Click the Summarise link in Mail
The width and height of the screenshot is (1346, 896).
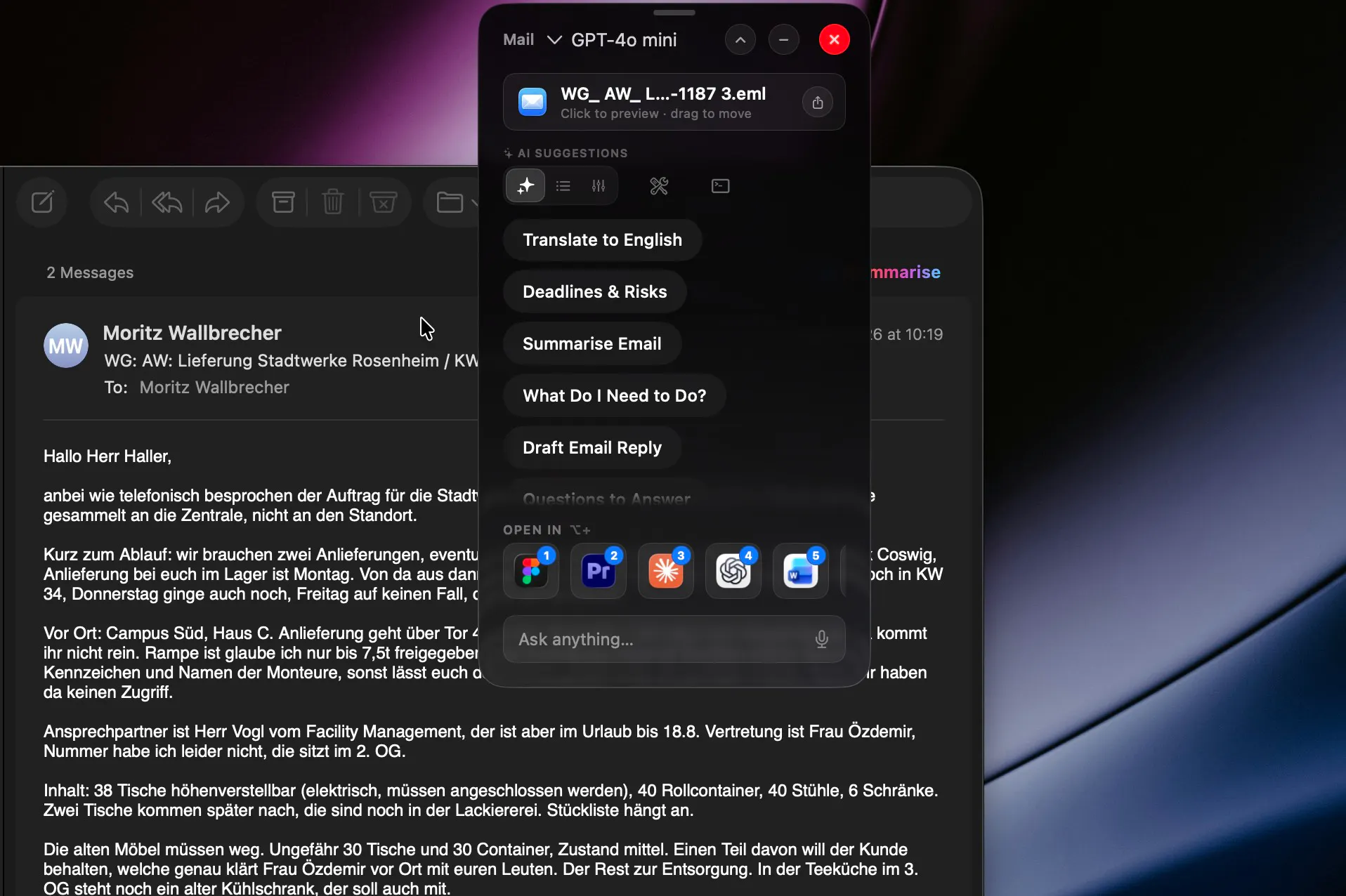pos(905,272)
